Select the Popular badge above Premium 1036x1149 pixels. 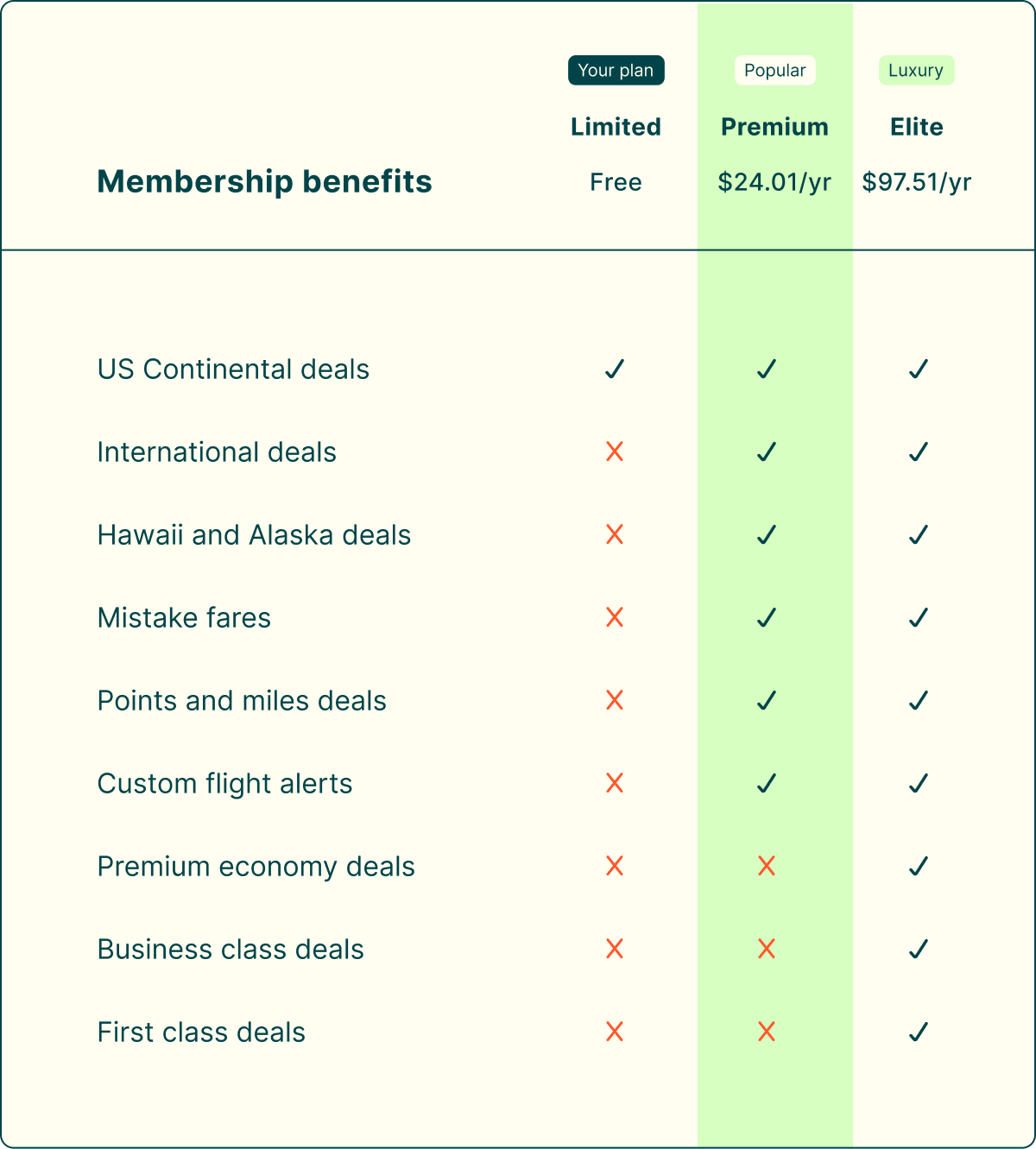point(775,71)
